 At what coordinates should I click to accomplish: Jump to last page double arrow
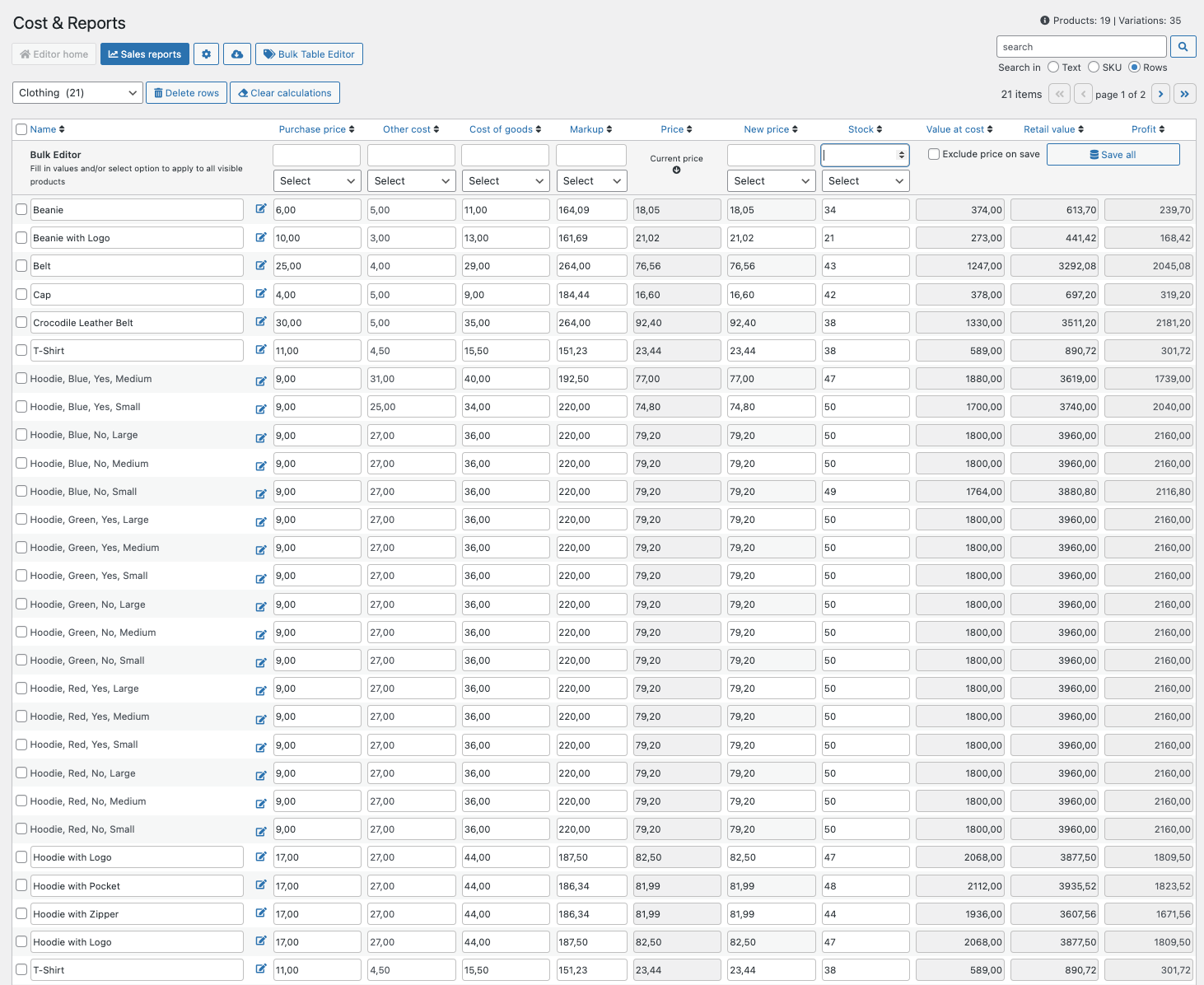click(1184, 94)
